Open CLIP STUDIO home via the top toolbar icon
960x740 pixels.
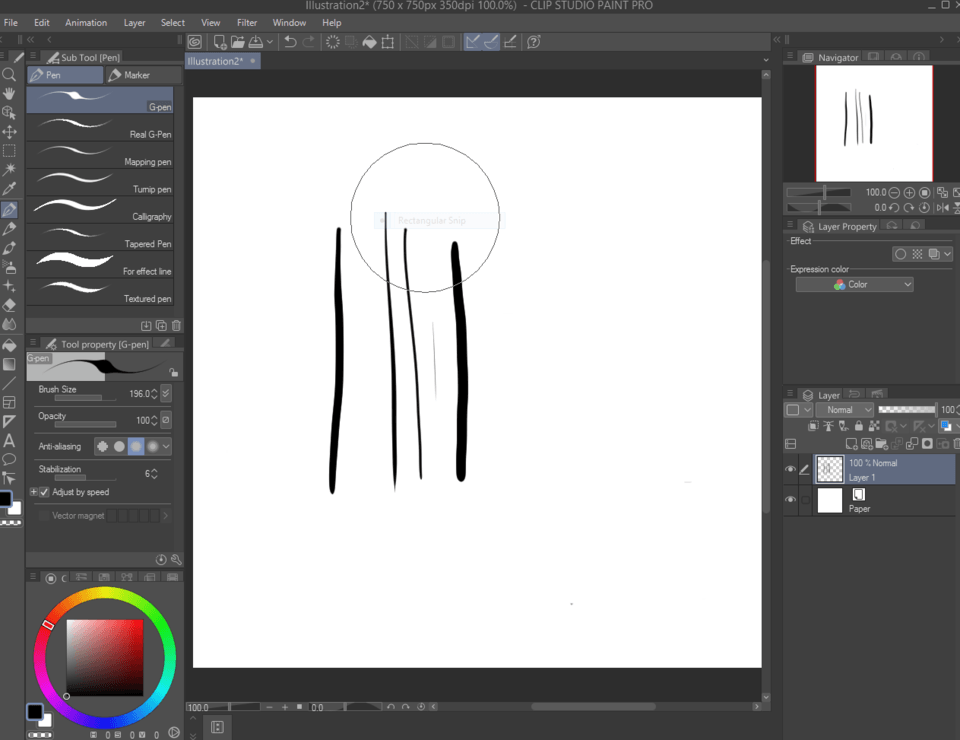[194, 41]
